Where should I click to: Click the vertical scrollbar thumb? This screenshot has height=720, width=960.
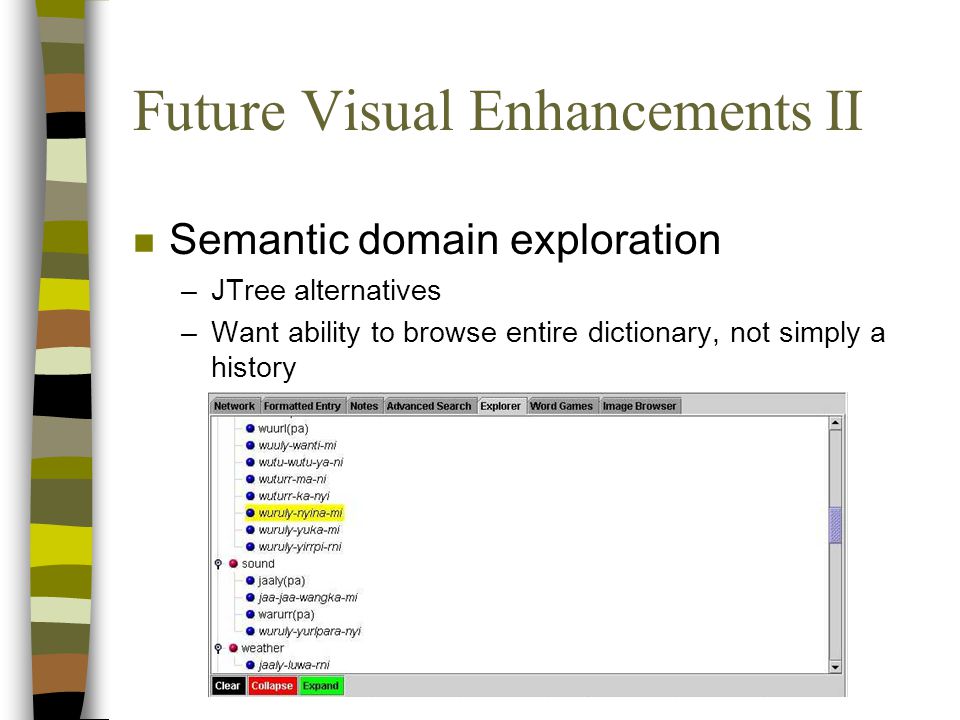click(835, 525)
